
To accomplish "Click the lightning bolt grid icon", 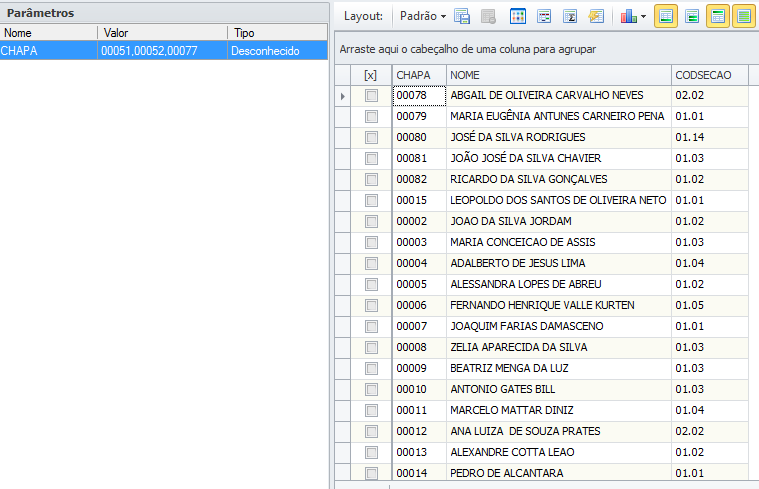I will click(x=596, y=16).
